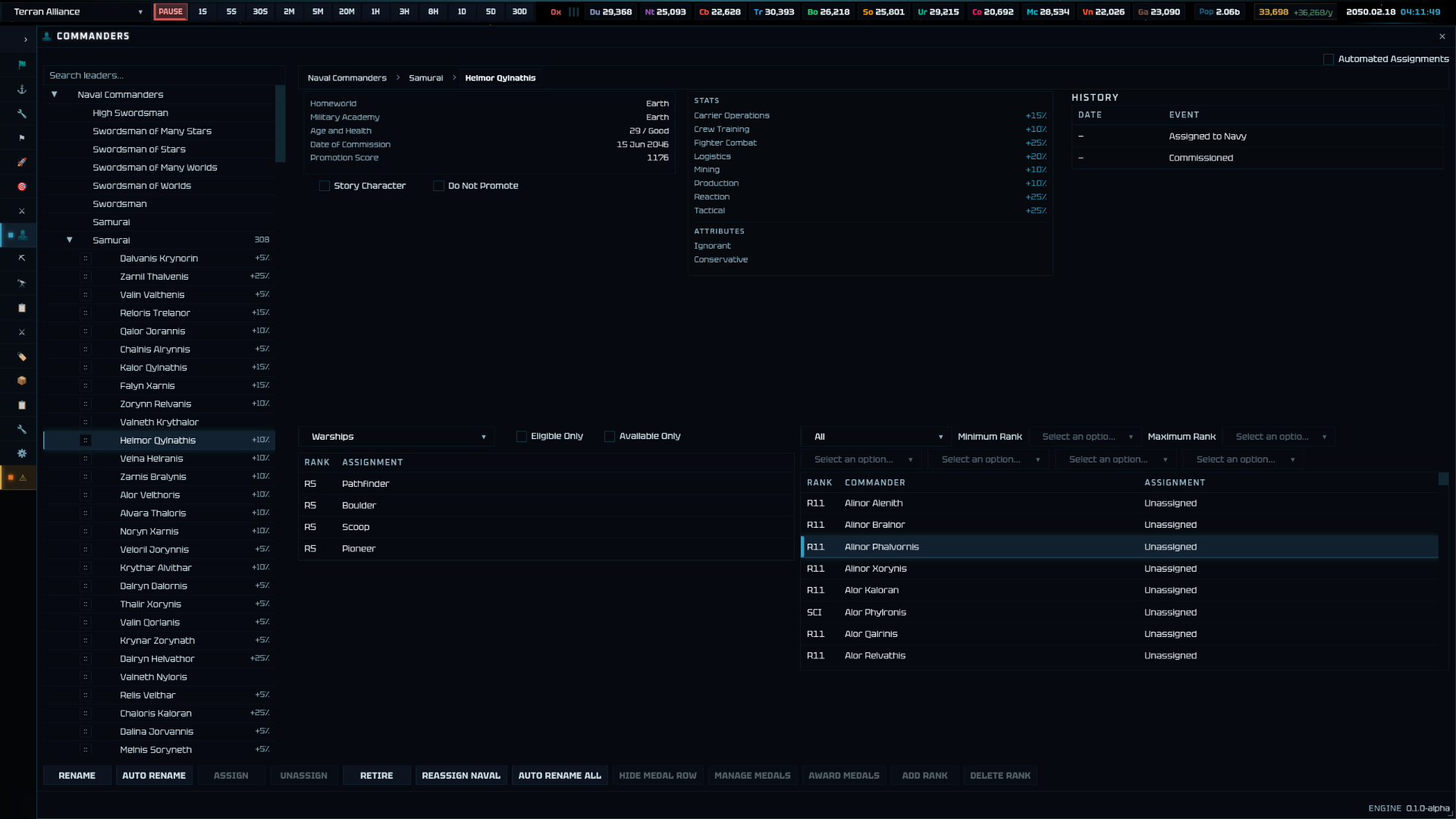The height and width of the screenshot is (819, 1456).
Task: Open the Warships dropdown
Action: 397,437
